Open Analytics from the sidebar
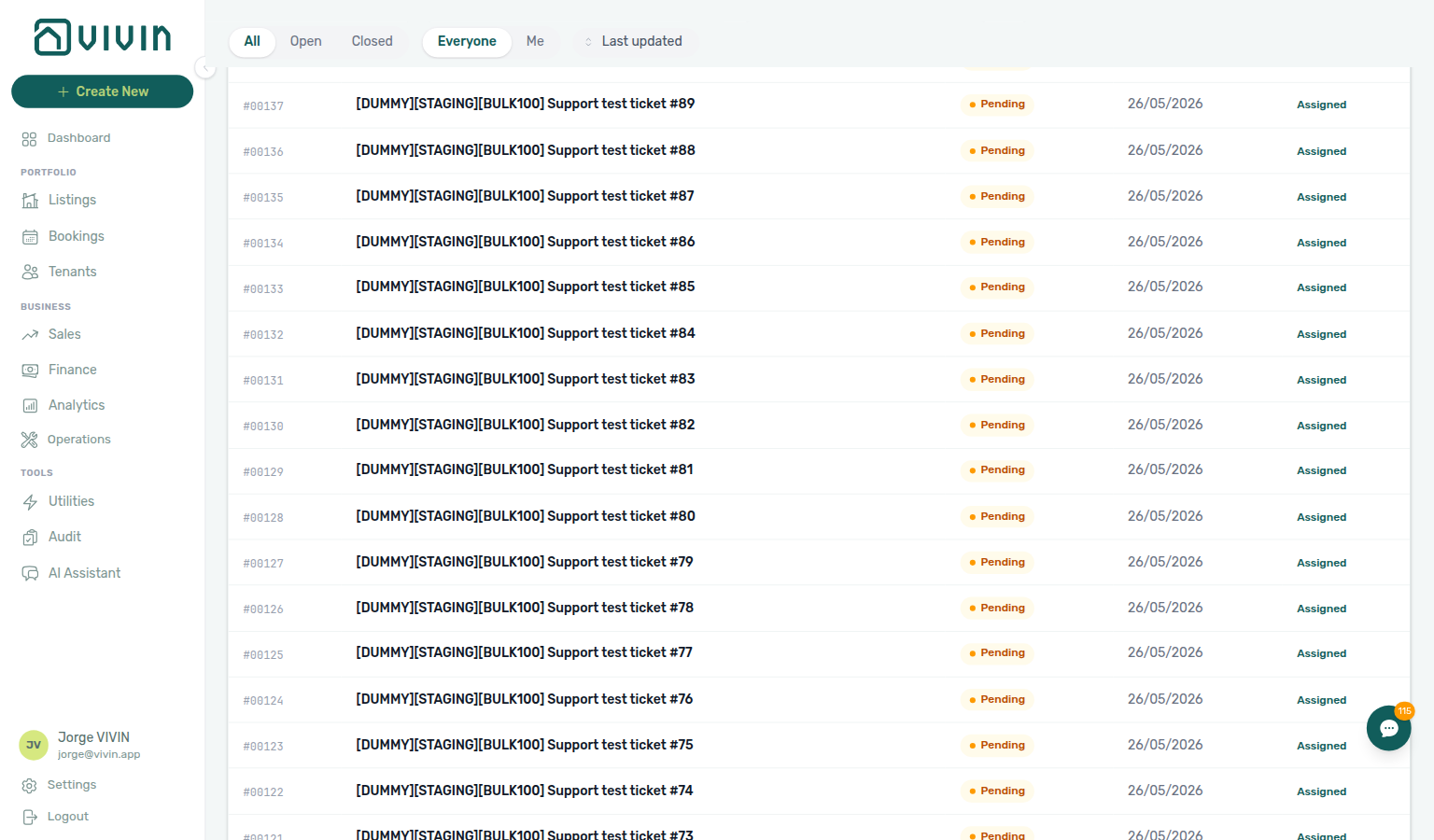1434x840 pixels. [77, 405]
